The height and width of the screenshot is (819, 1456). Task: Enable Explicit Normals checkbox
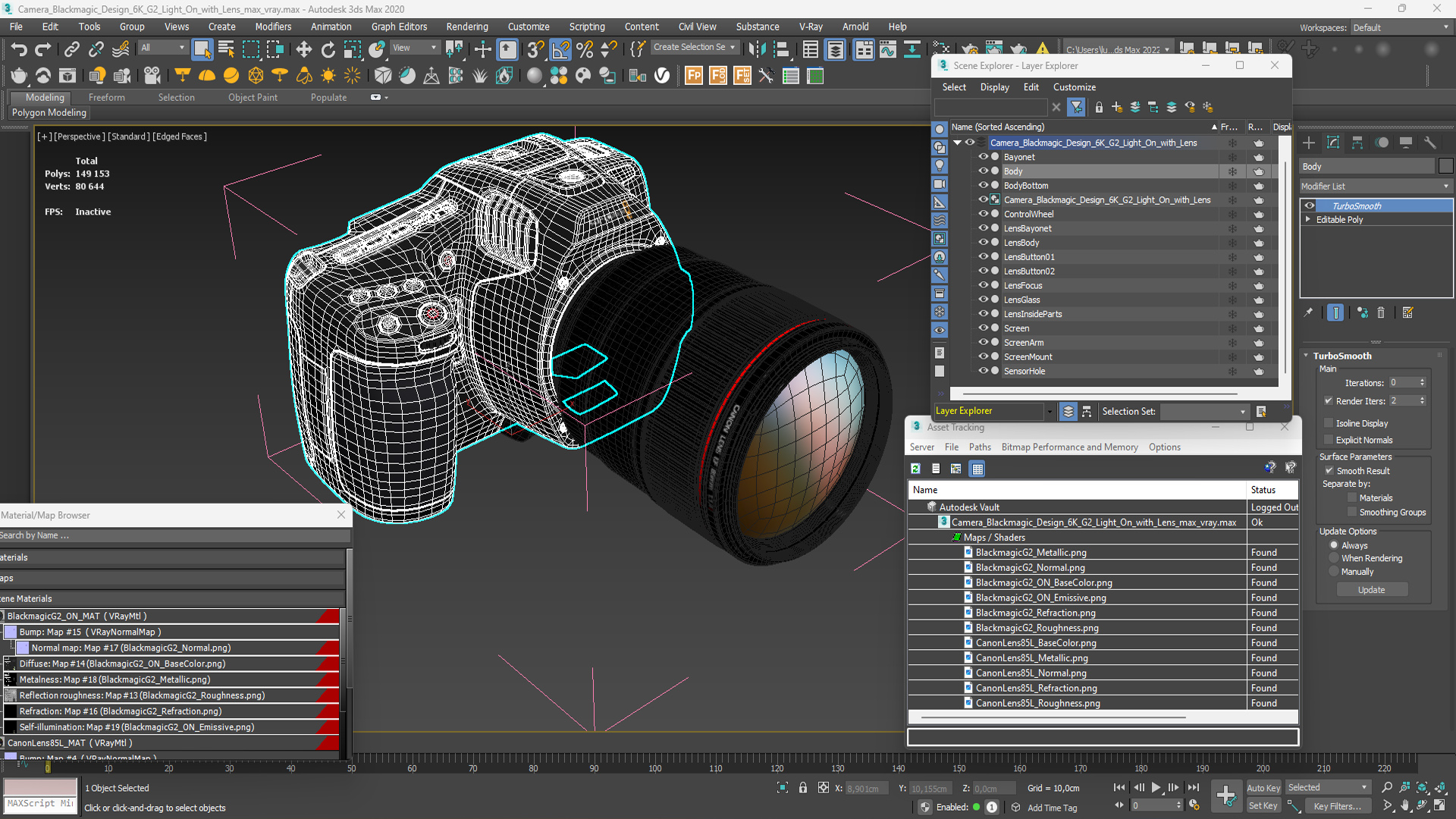coord(1329,440)
